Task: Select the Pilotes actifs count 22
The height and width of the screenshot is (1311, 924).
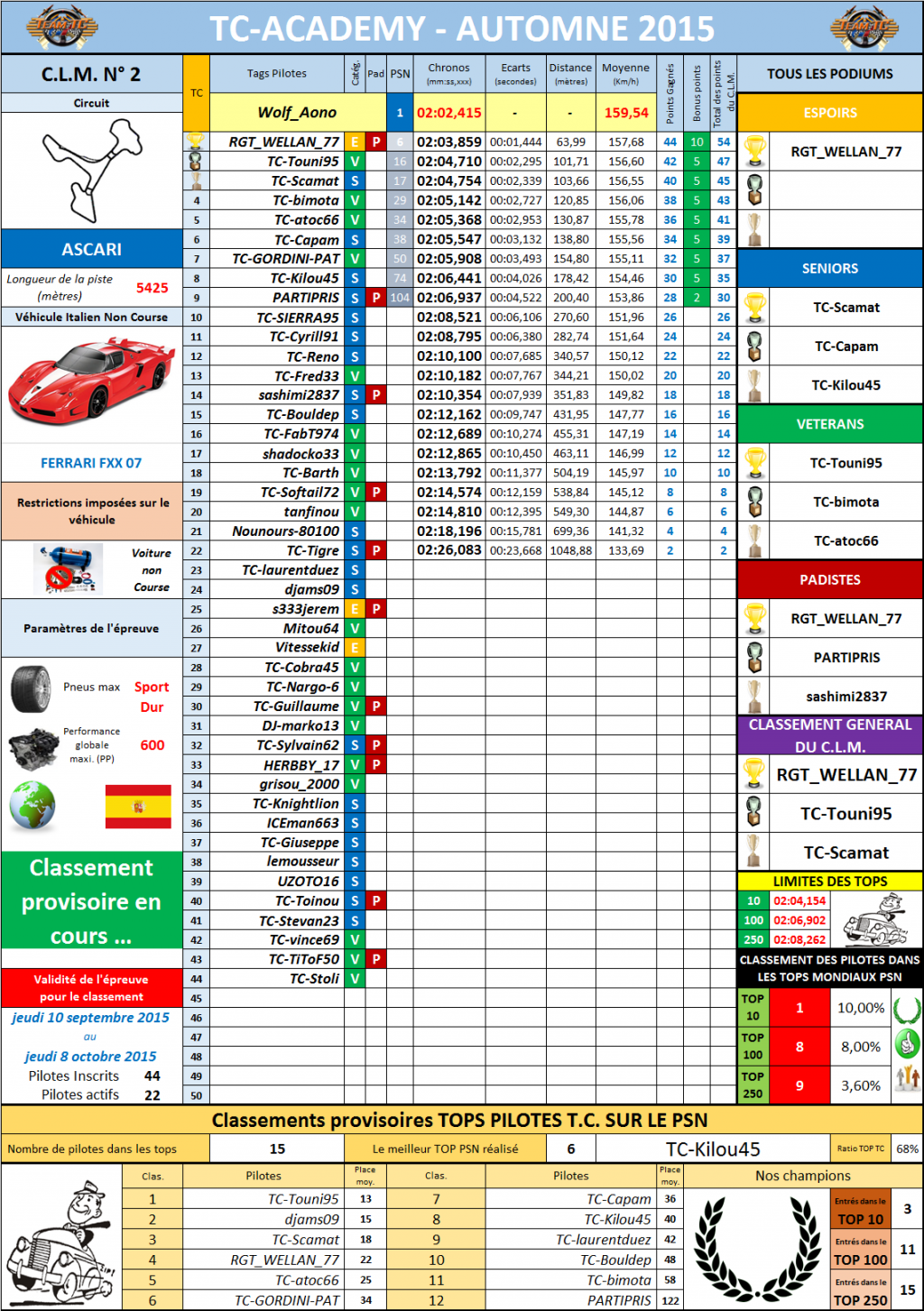Action: tap(152, 1094)
